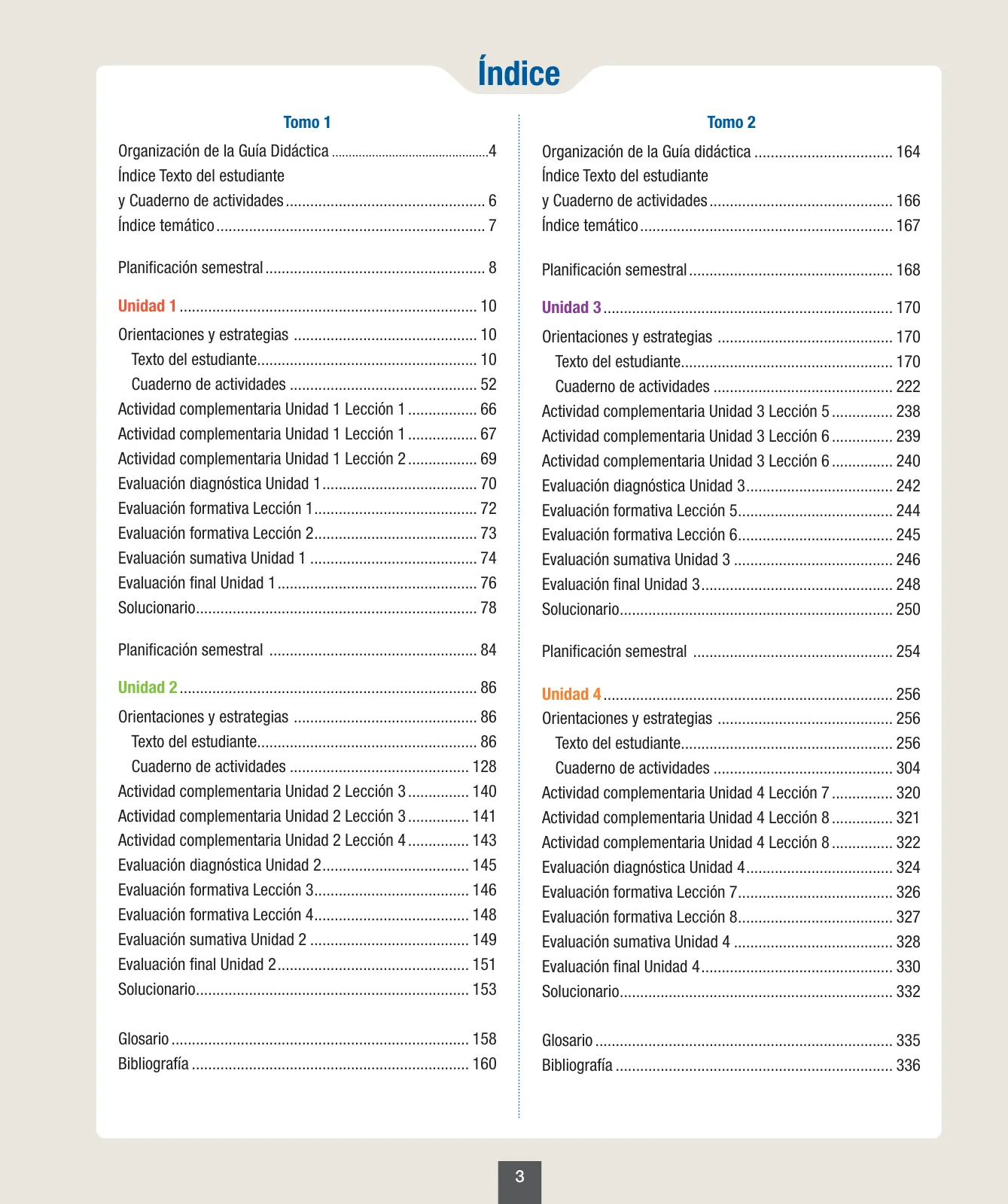
Task: Open Evaluación formativa Lección 6 entry
Action: coord(731,535)
